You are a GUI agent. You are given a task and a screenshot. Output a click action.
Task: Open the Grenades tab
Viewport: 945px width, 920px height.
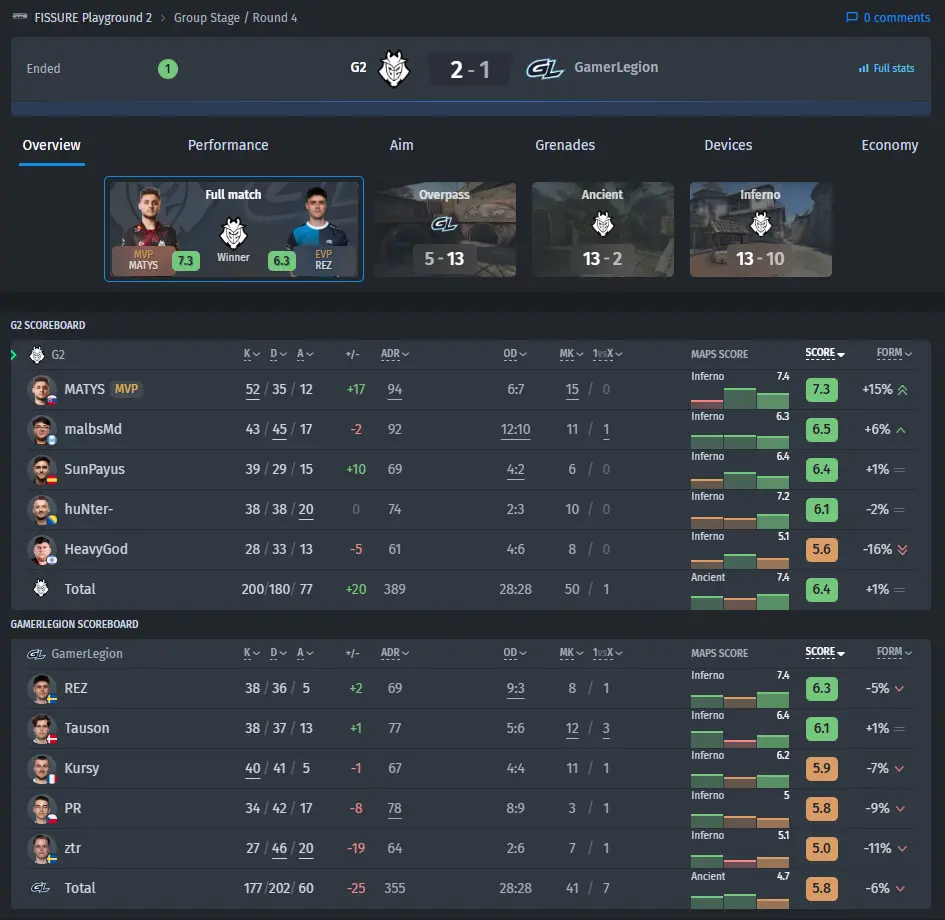pos(565,145)
